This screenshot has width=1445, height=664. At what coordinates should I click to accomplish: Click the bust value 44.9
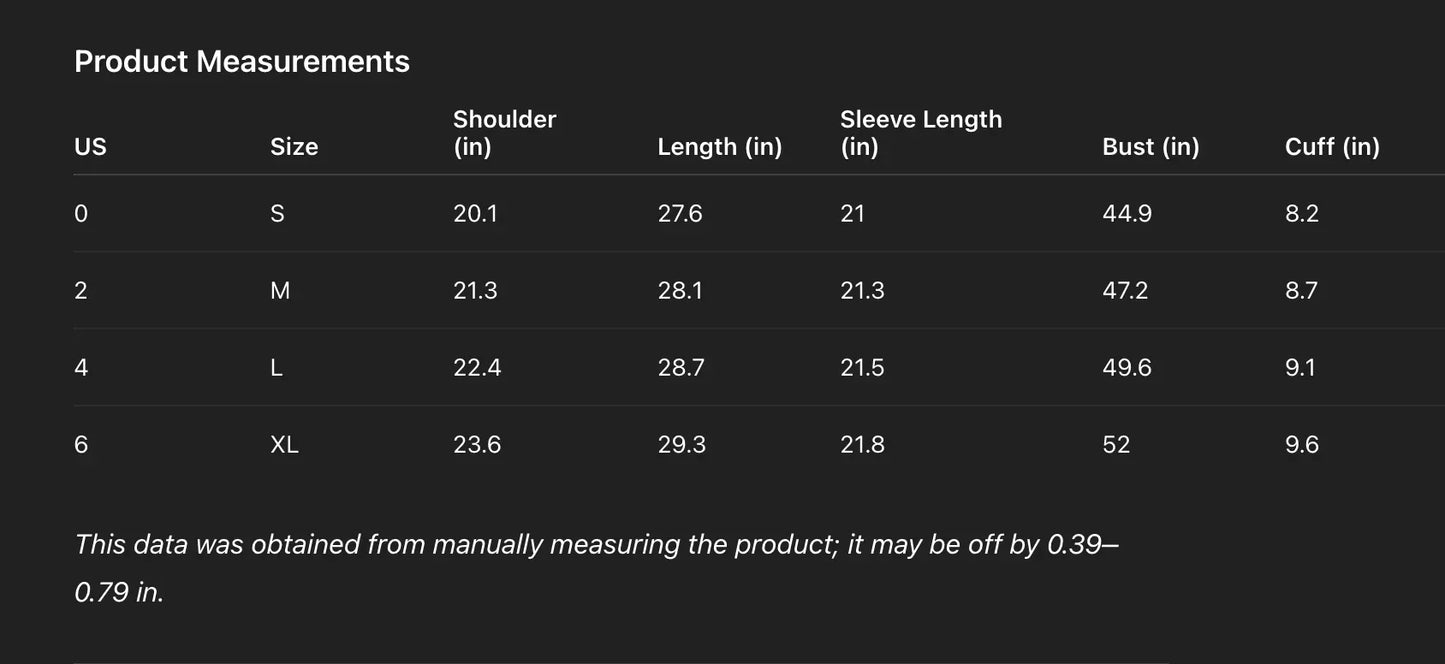1127,214
